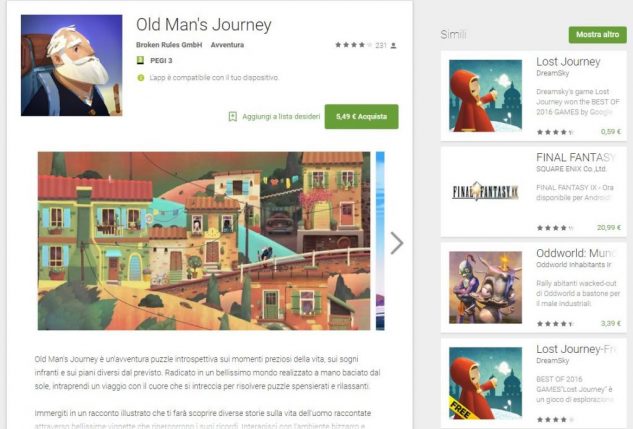Click the compatibility info icon
Screen dimensions: 633x429
point(140,77)
